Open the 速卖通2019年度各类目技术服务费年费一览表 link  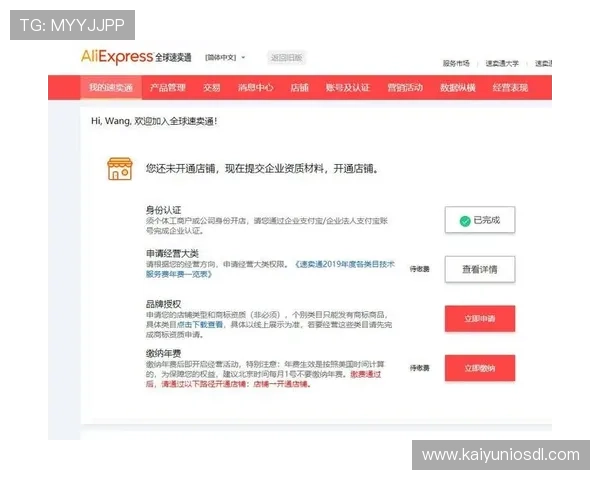[270, 269]
